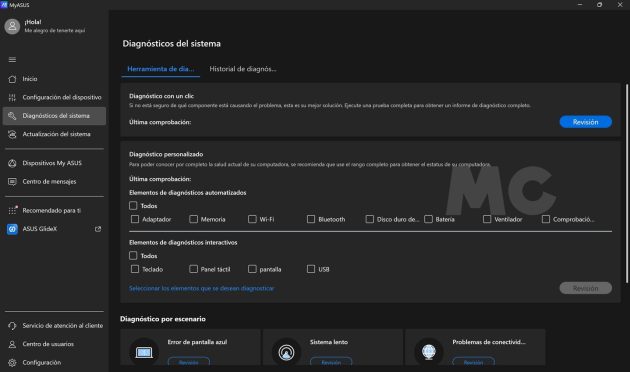The height and width of the screenshot is (372, 630).
Task: Switch to Herramienta de dia... tab
Action: tap(161, 69)
